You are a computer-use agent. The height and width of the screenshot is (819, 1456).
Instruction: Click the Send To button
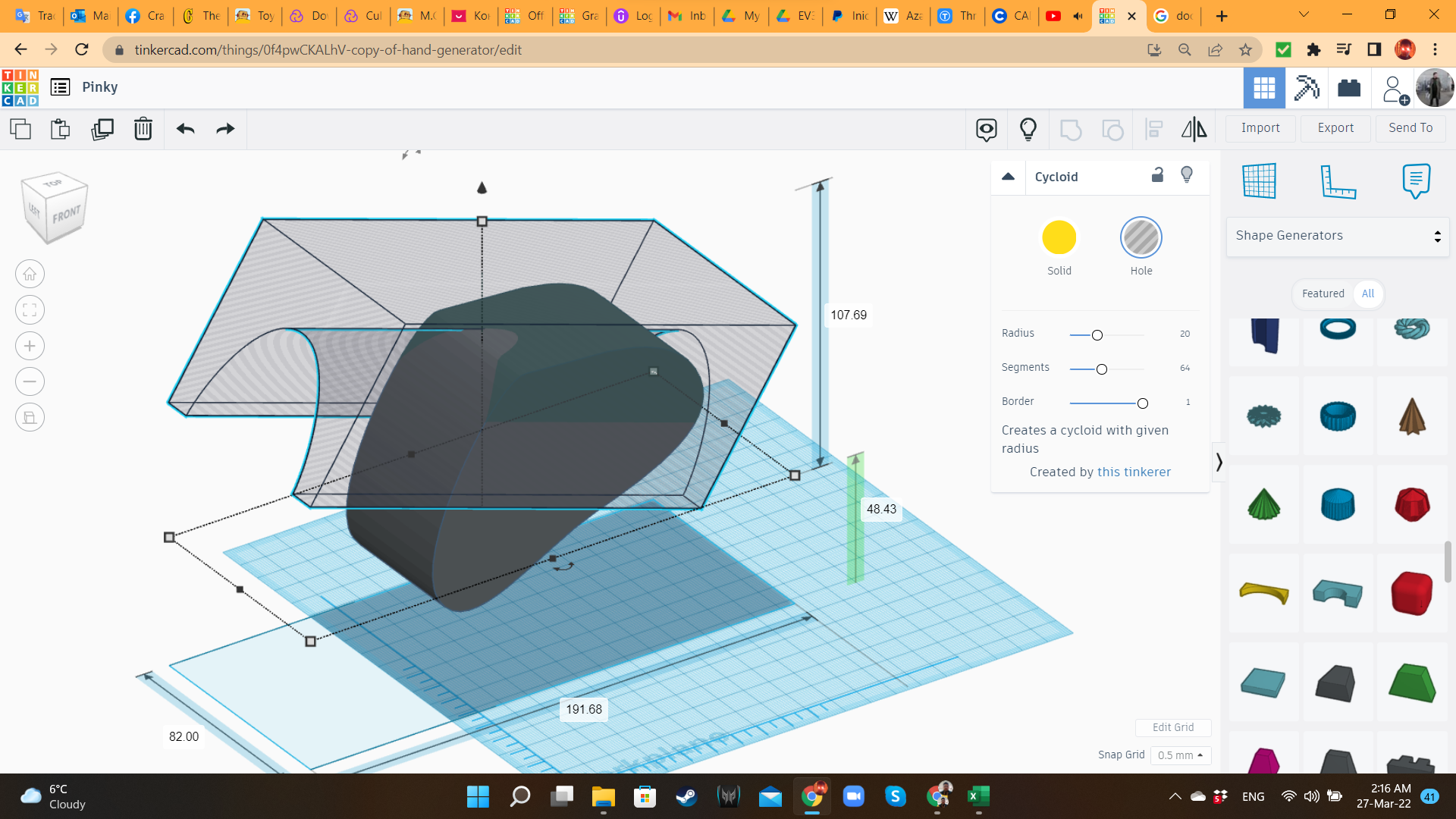click(x=1410, y=128)
